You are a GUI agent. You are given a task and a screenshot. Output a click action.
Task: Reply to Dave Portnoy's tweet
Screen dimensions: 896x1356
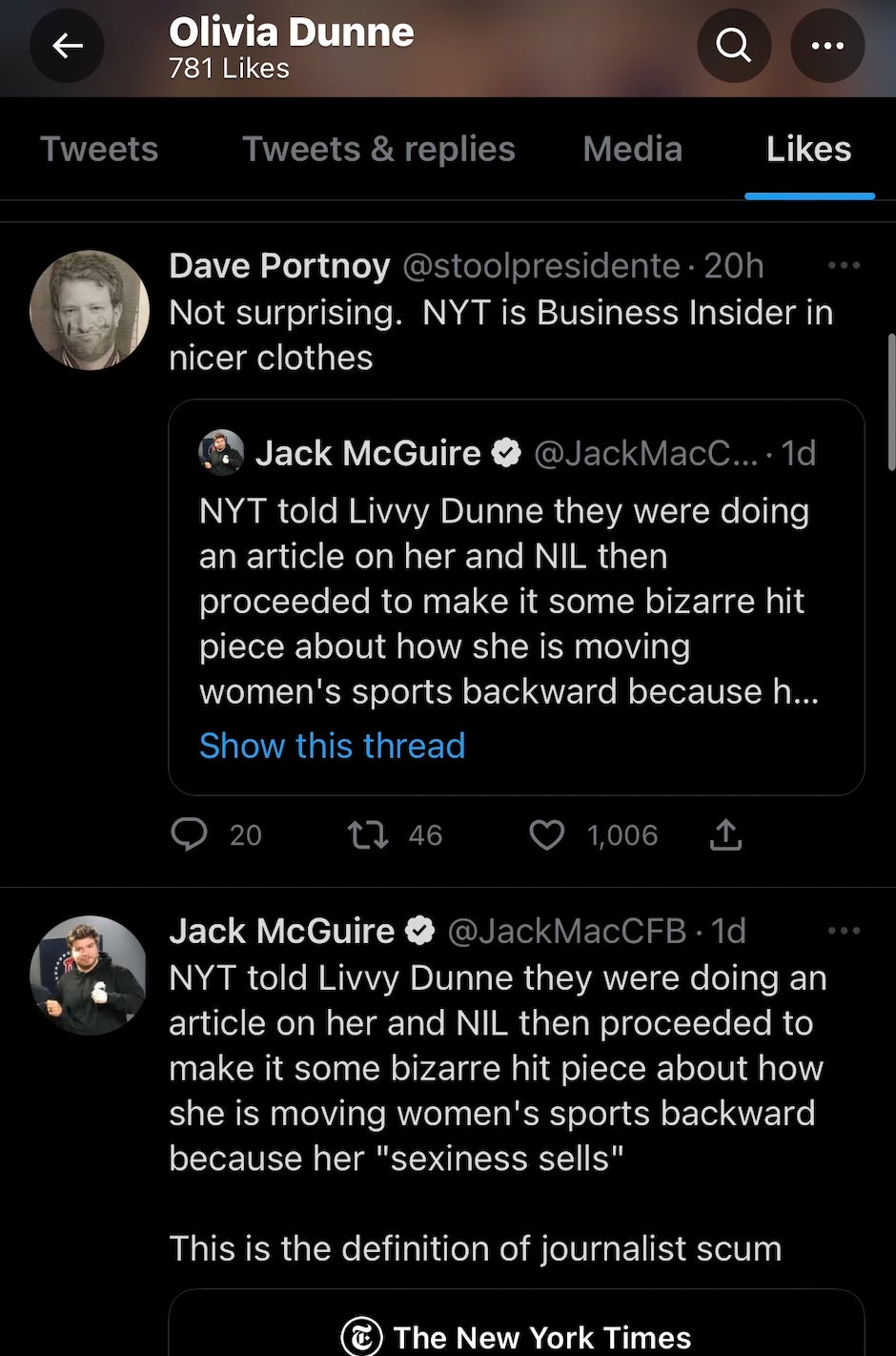pos(189,835)
